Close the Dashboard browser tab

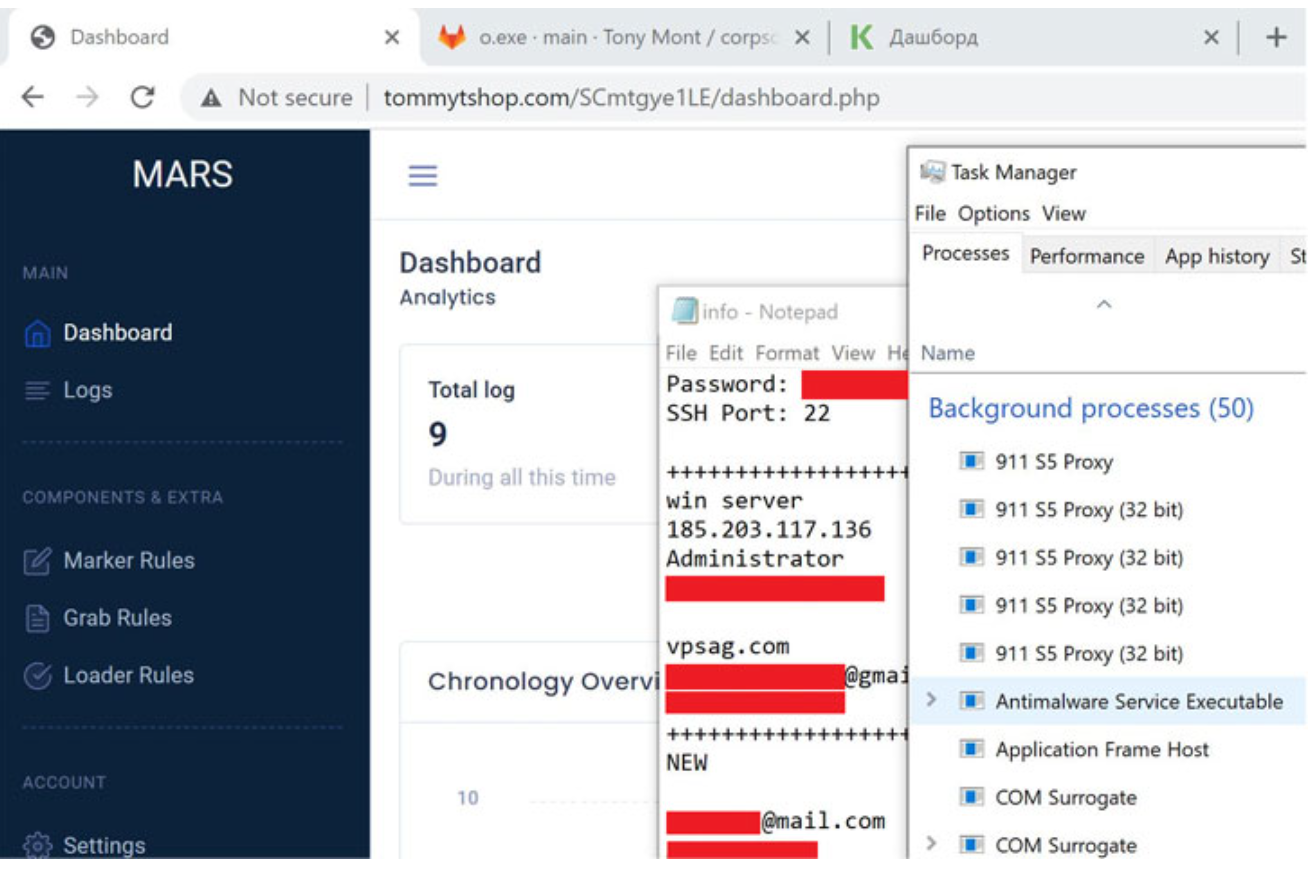click(392, 38)
